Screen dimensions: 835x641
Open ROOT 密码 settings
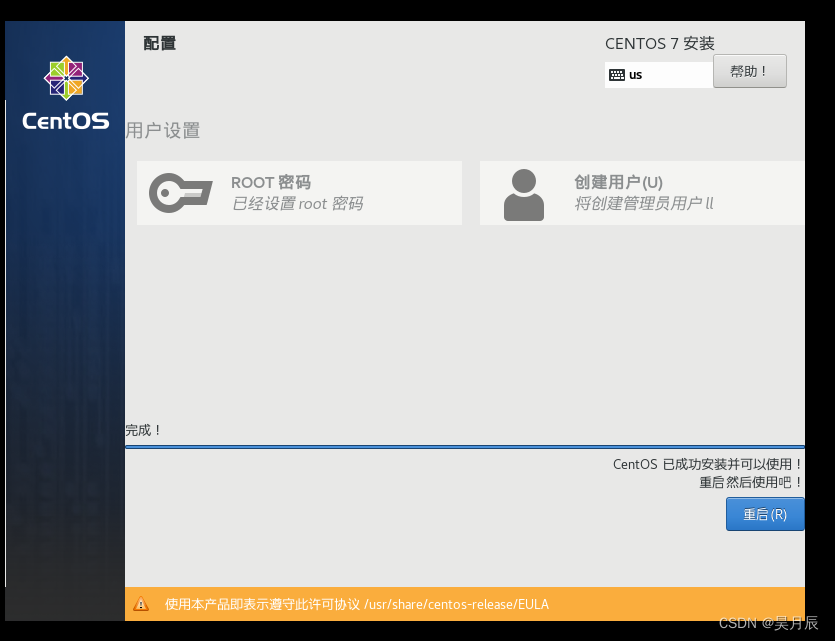click(299, 193)
